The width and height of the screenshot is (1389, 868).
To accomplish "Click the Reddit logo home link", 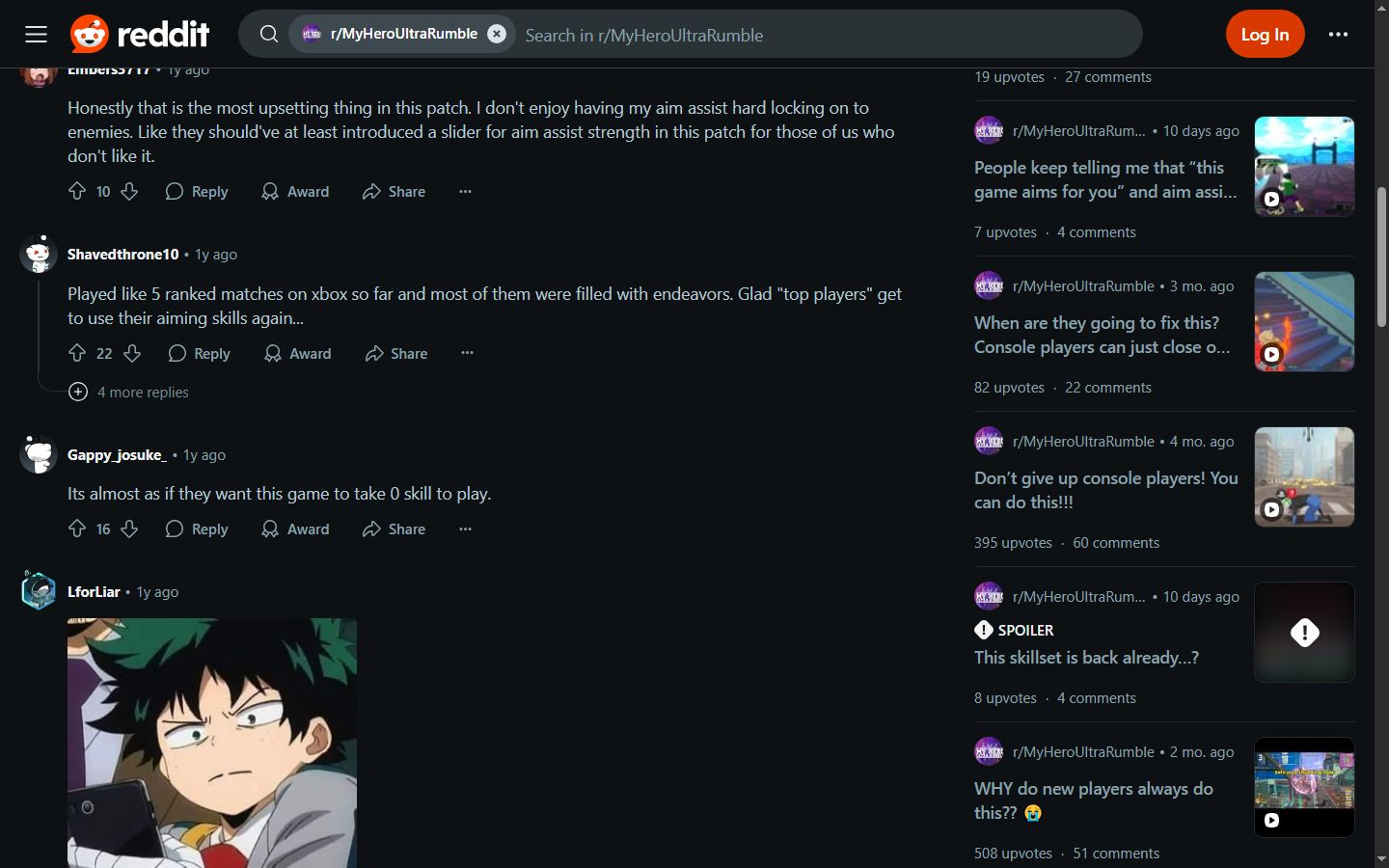I will [x=140, y=35].
